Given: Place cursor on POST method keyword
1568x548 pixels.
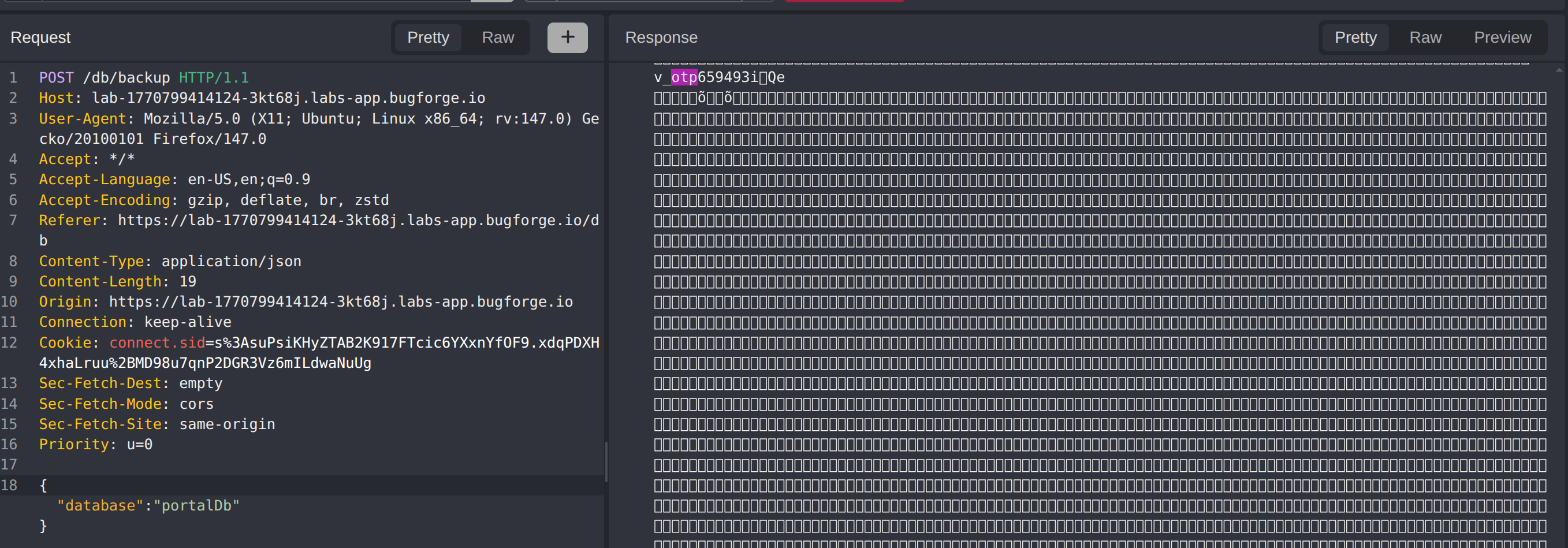Looking at the screenshot, I should coord(56,78).
